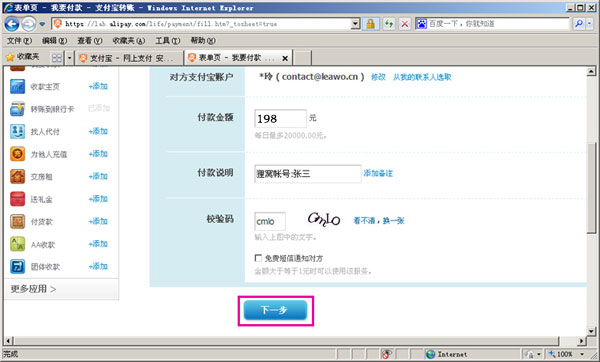
Task: Click the 为他人充值 sidebar icon
Action: (17, 154)
